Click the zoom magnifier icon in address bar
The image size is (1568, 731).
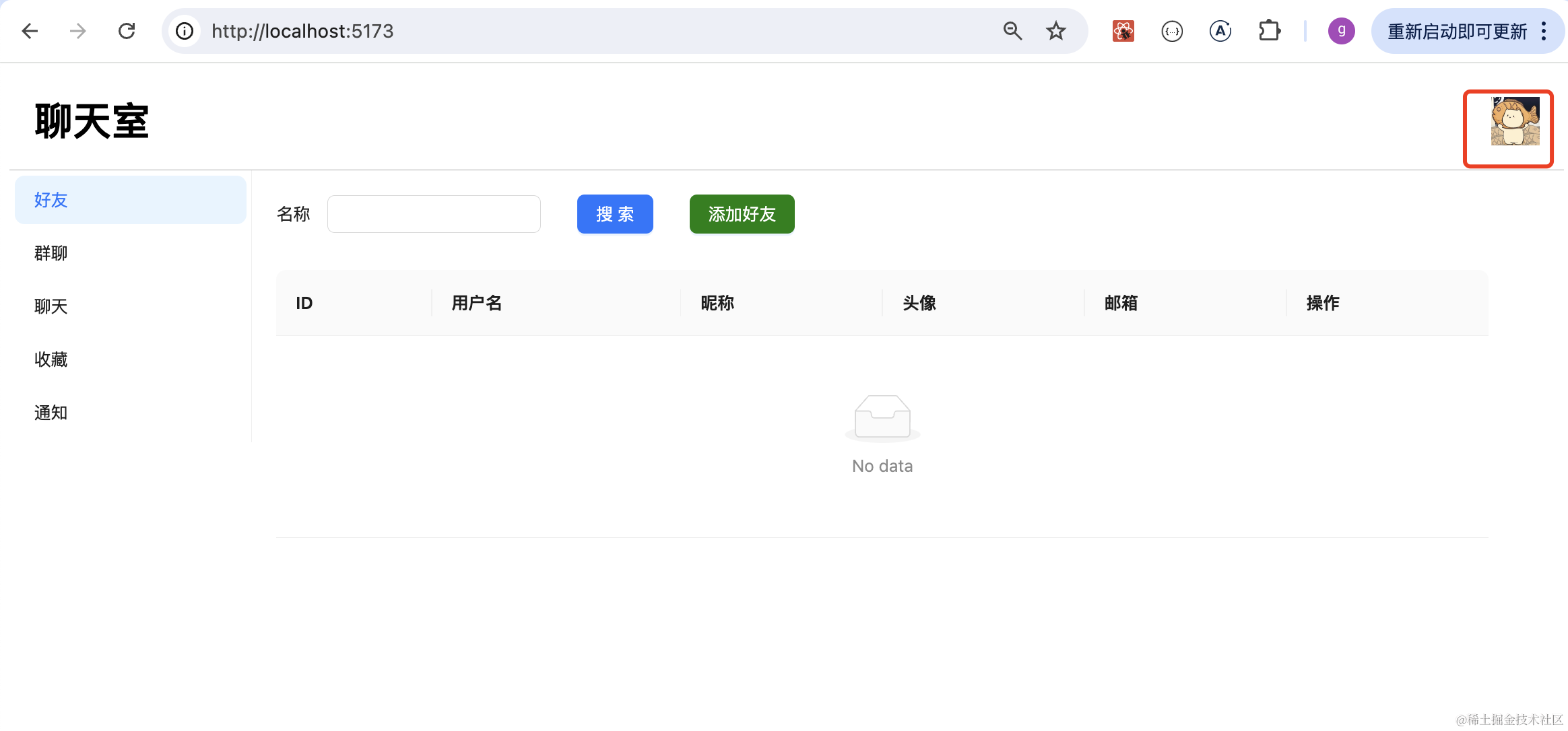pos(1012,31)
